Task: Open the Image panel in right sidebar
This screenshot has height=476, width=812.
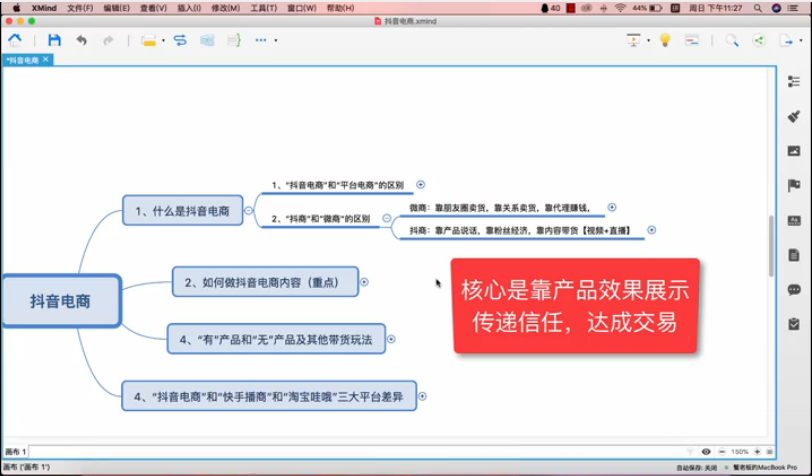Action: pyautogui.click(x=794, y=151)
